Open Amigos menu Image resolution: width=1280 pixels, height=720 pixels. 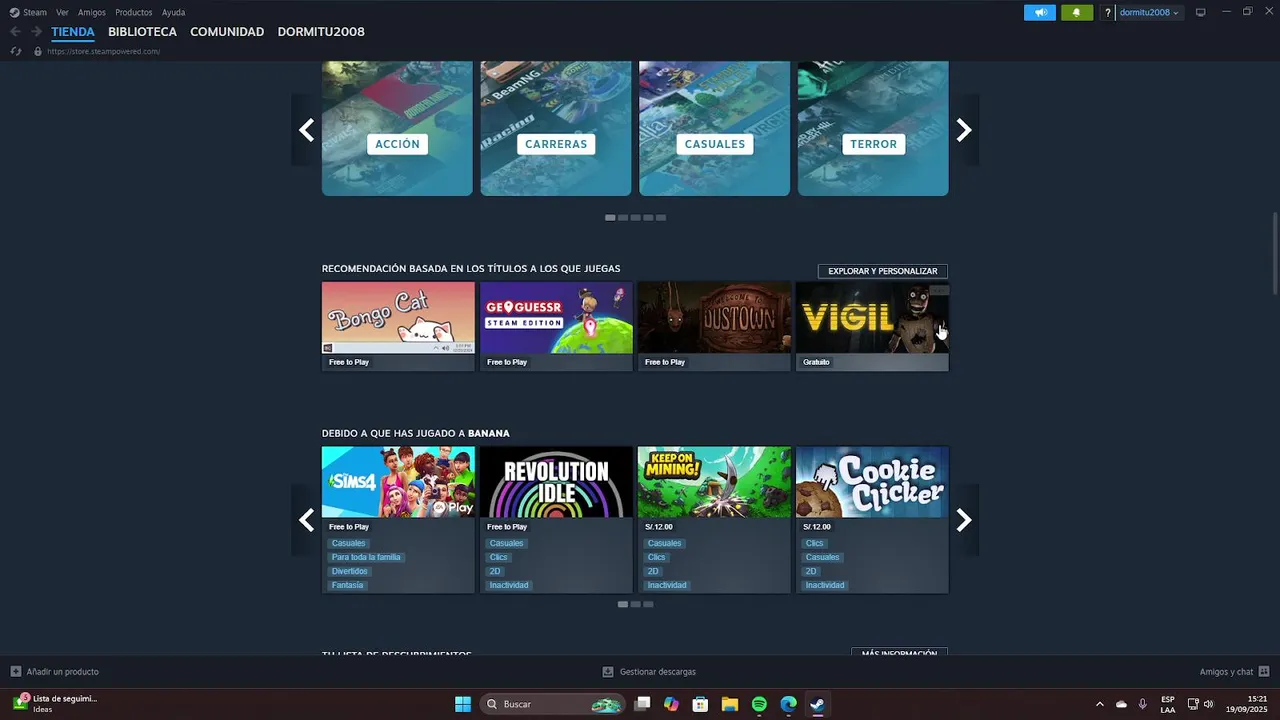pyautogui.click(x=92, y=12)
